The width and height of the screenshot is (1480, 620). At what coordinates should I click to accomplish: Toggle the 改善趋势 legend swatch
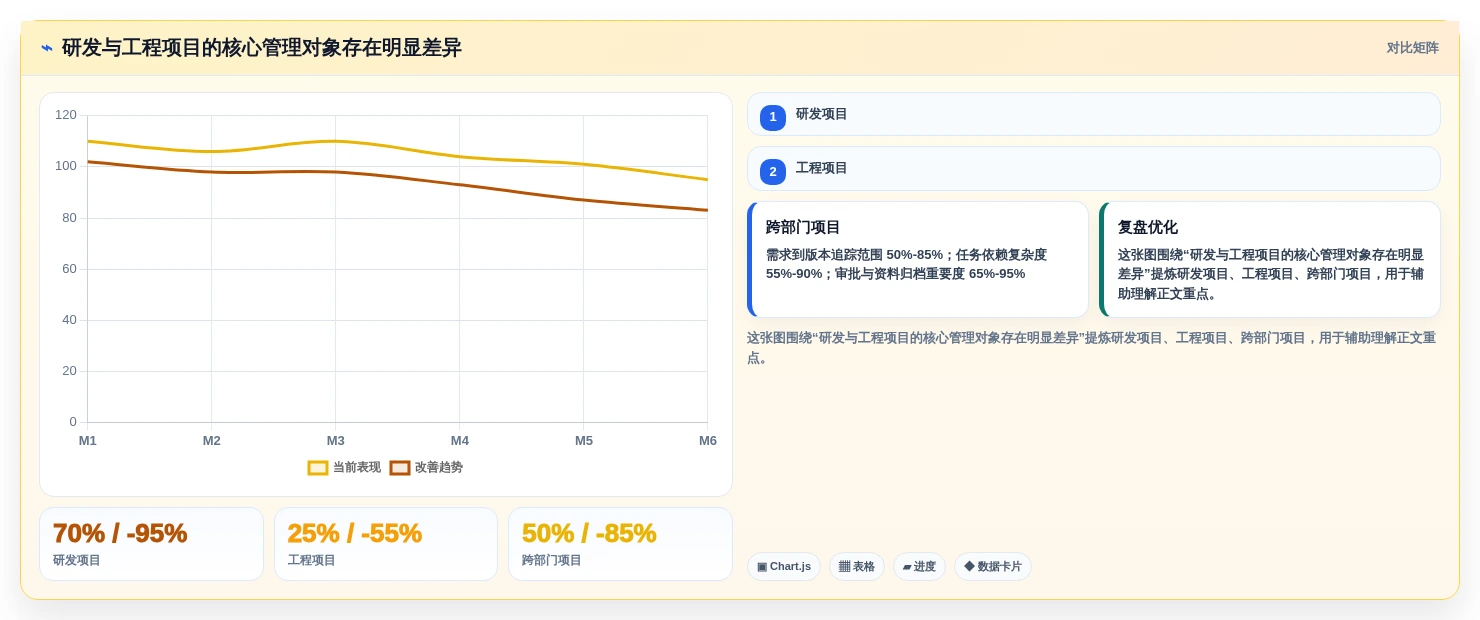(x=400, y=468)
